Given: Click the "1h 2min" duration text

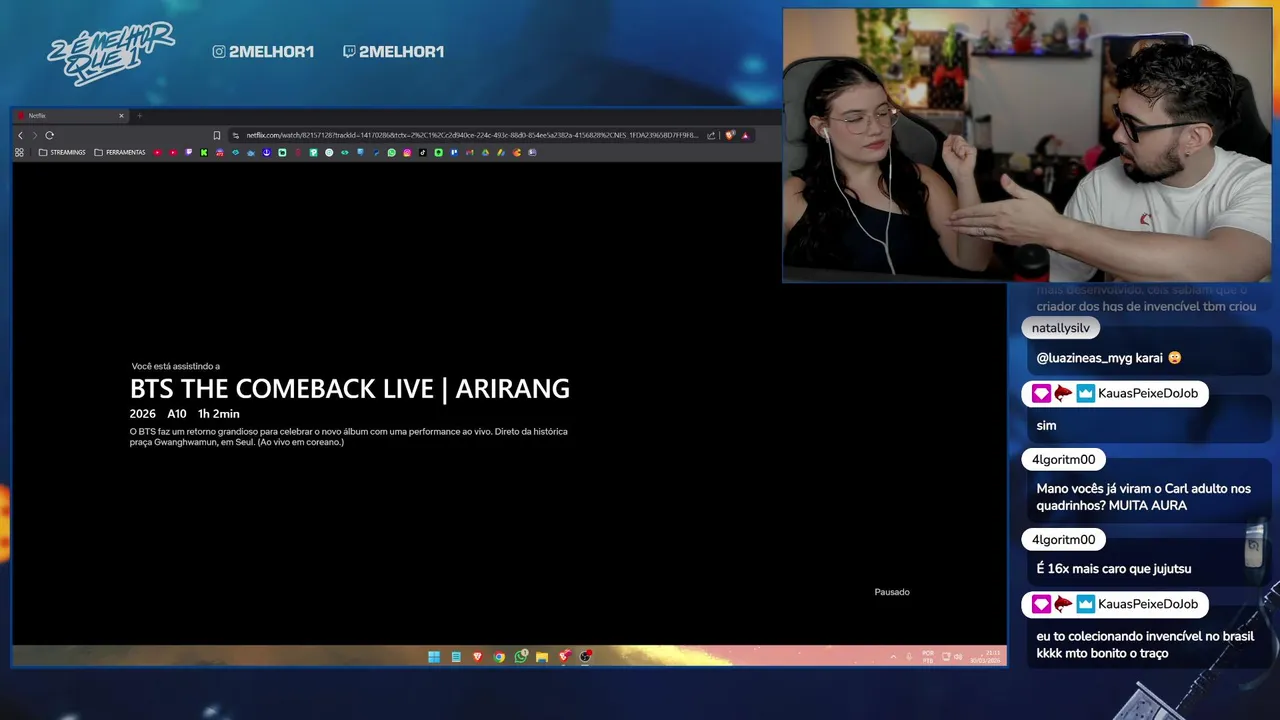Looking at the screenshot, I should point(219,414).
